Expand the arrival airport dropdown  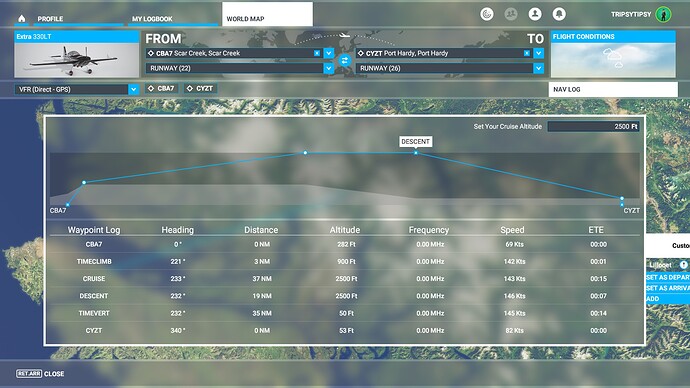point(539,53)
